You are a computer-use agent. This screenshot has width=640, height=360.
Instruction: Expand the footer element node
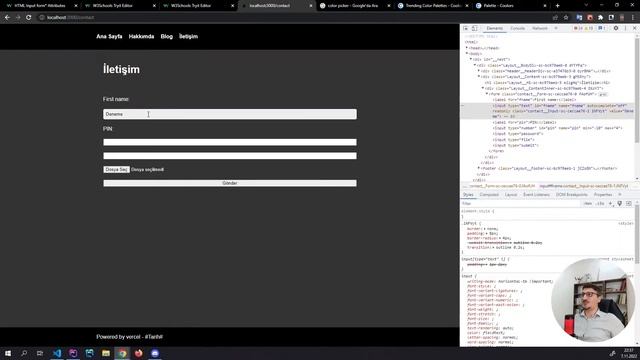[479, 168]
